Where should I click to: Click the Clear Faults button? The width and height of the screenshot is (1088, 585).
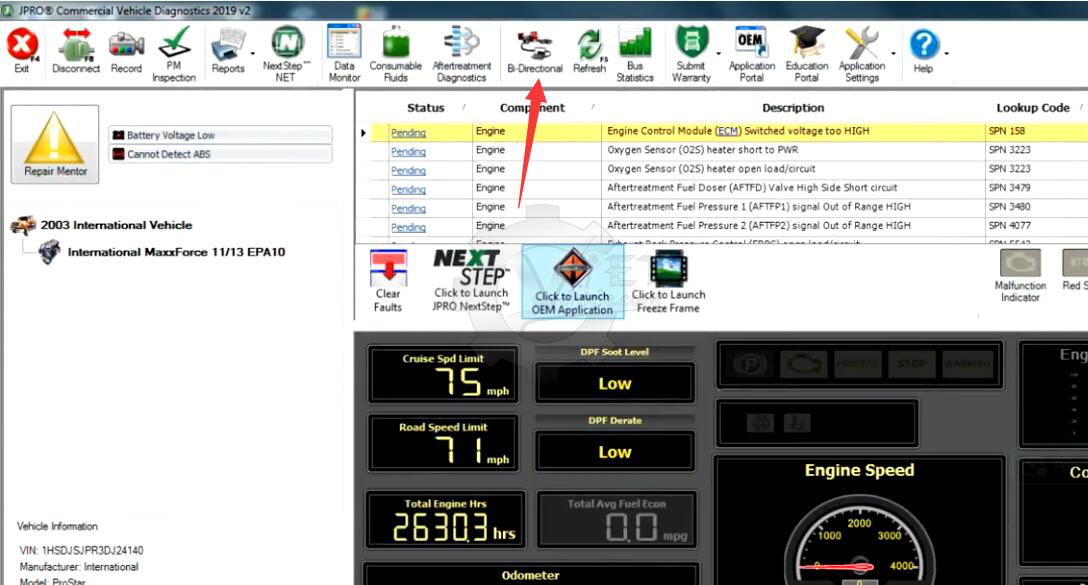388,278
